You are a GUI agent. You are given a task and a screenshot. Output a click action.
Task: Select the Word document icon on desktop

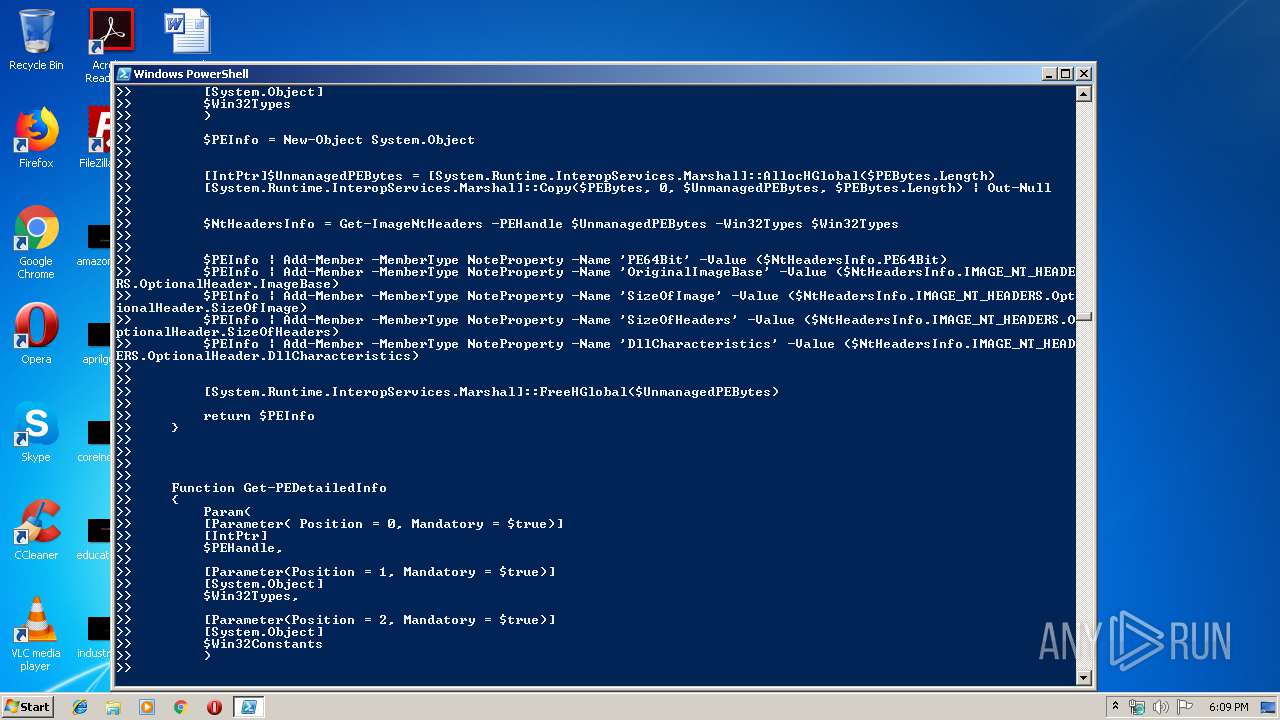pos(187,30)
